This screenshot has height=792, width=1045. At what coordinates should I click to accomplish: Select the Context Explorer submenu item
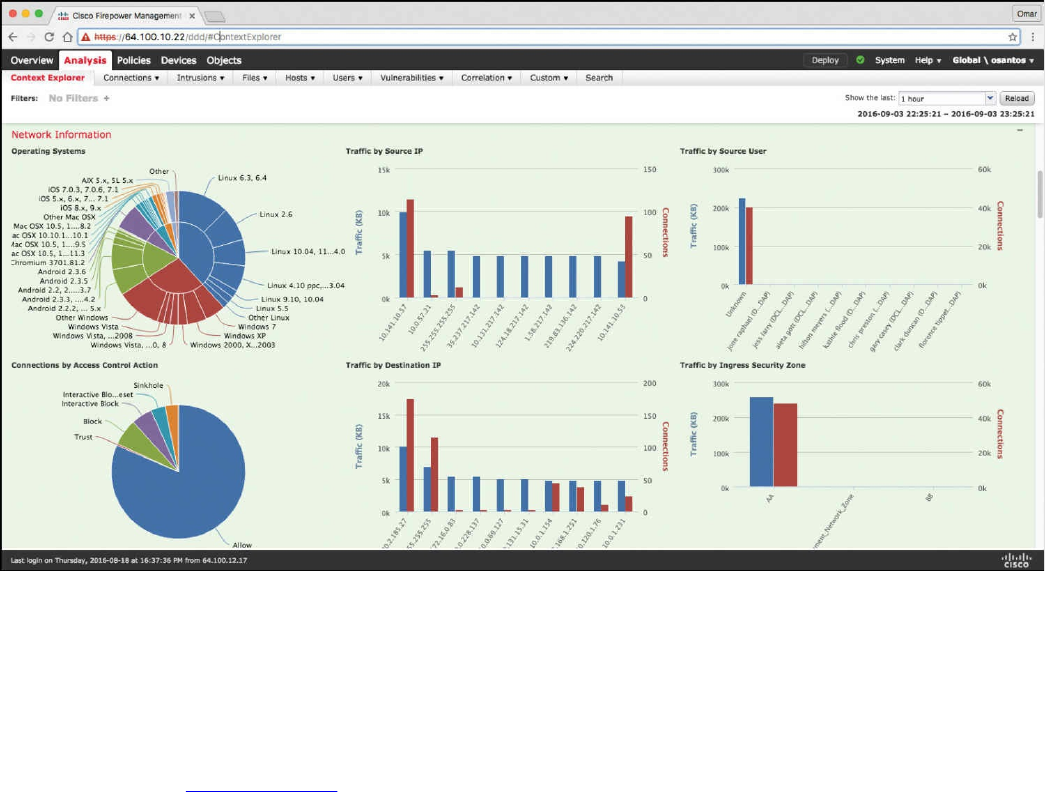47,77
